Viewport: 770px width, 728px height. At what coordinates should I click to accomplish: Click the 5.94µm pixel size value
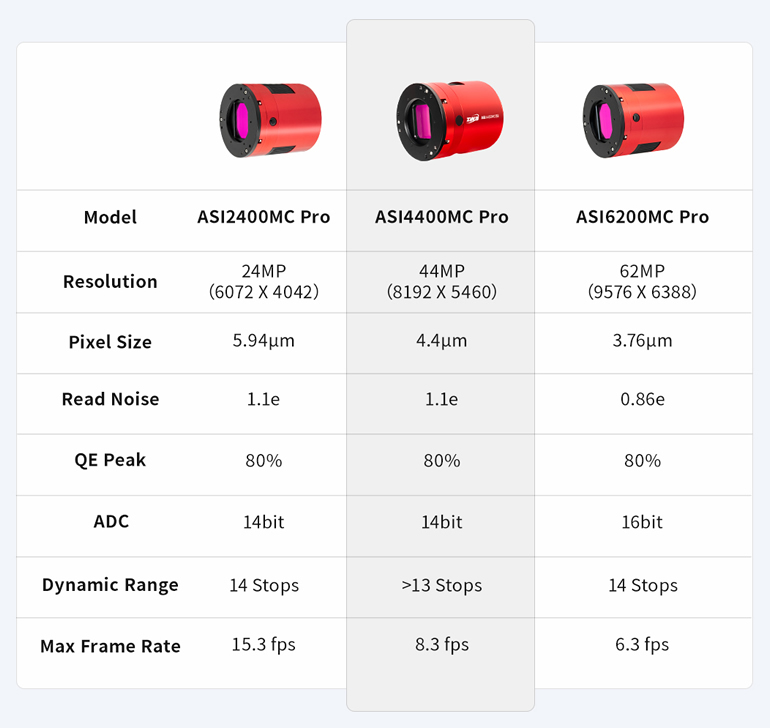click(263, 341)
